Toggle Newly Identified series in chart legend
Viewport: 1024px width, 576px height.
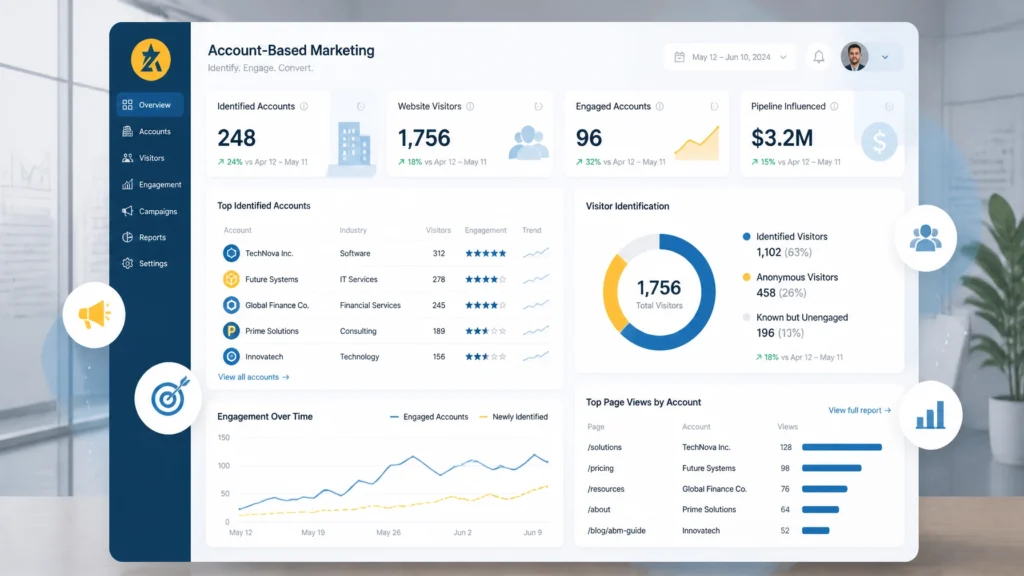(x=513, y=417)
